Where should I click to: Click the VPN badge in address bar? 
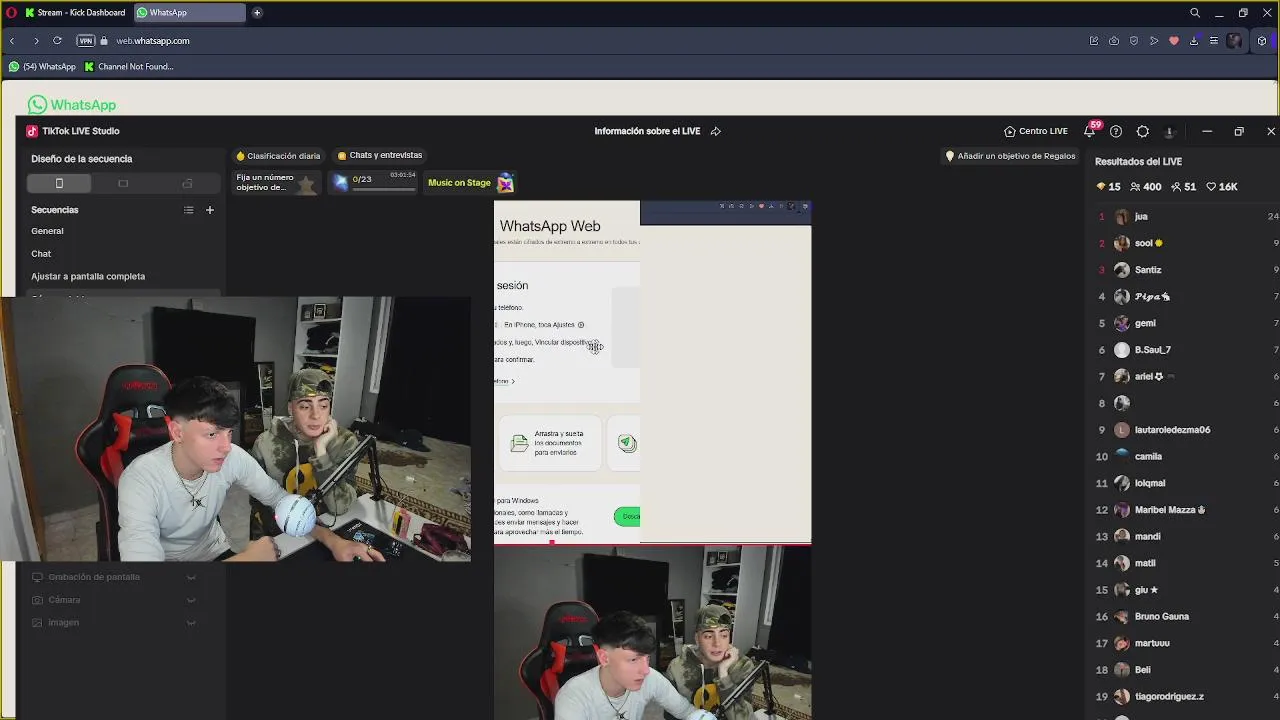point(86,41)
